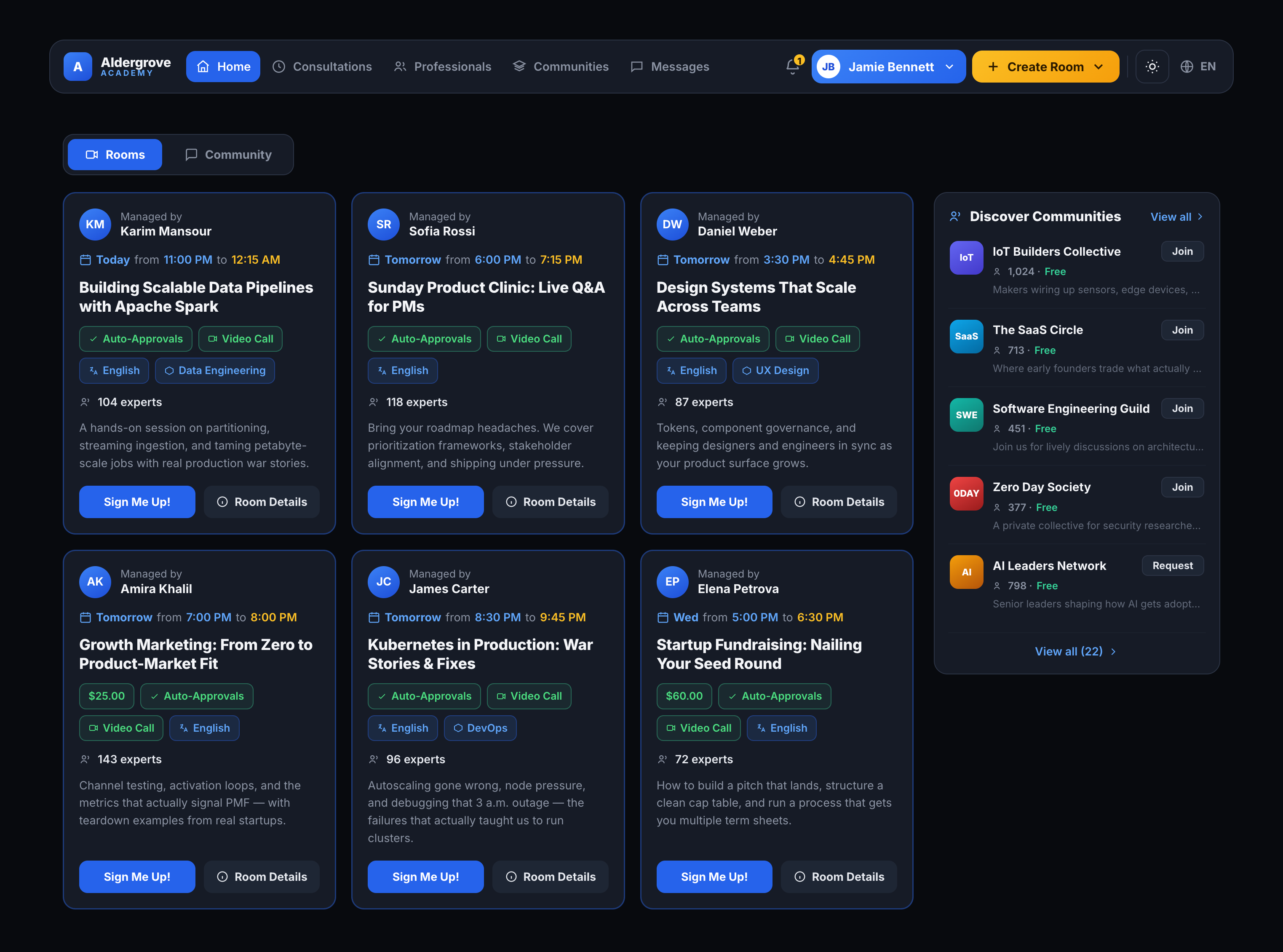Go to the Home nav item

point(223,67)
